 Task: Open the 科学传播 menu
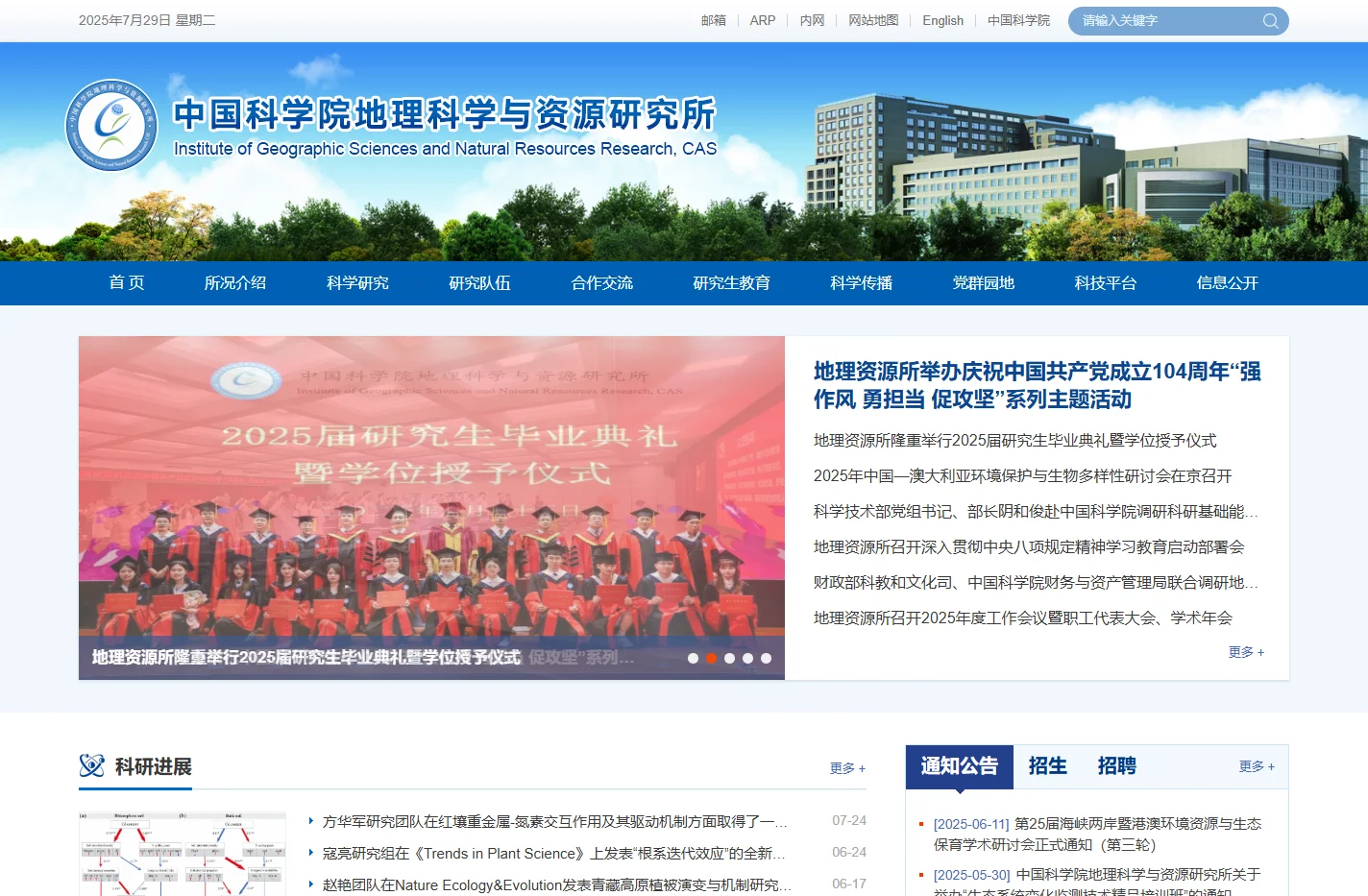862,282
